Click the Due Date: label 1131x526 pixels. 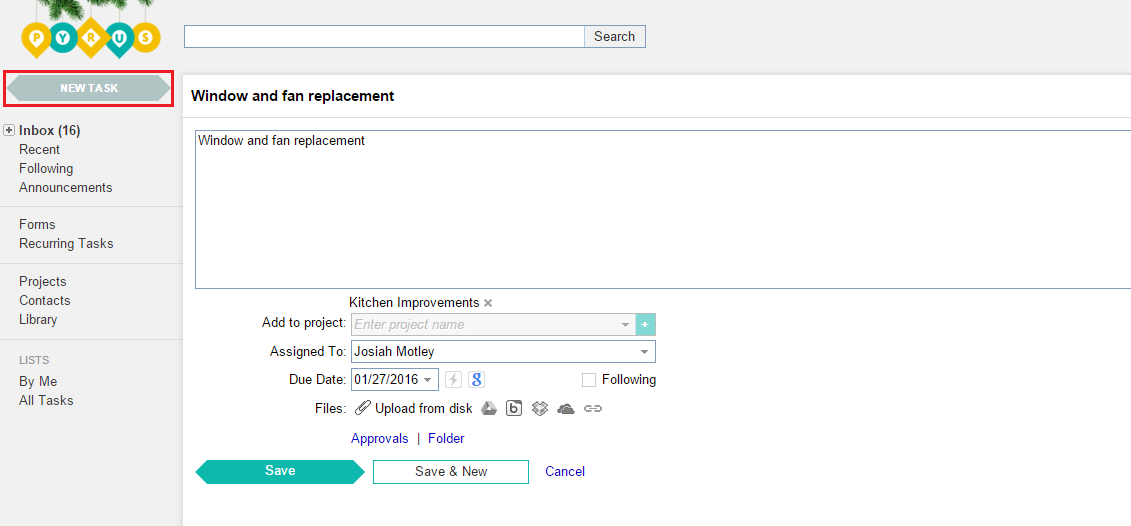click(317, 379)
